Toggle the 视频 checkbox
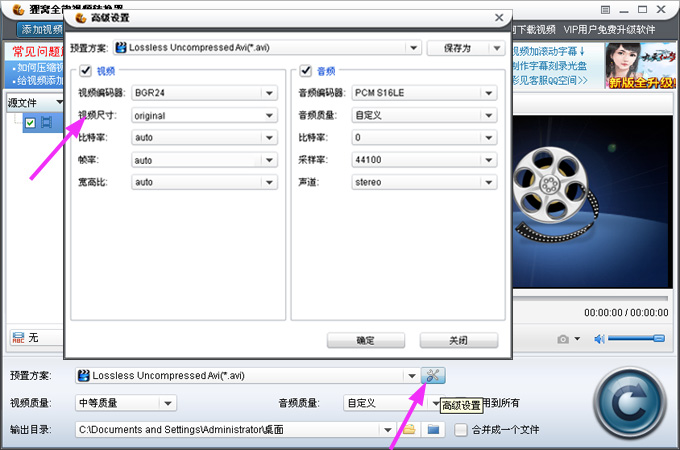 (x=85, y=71)
